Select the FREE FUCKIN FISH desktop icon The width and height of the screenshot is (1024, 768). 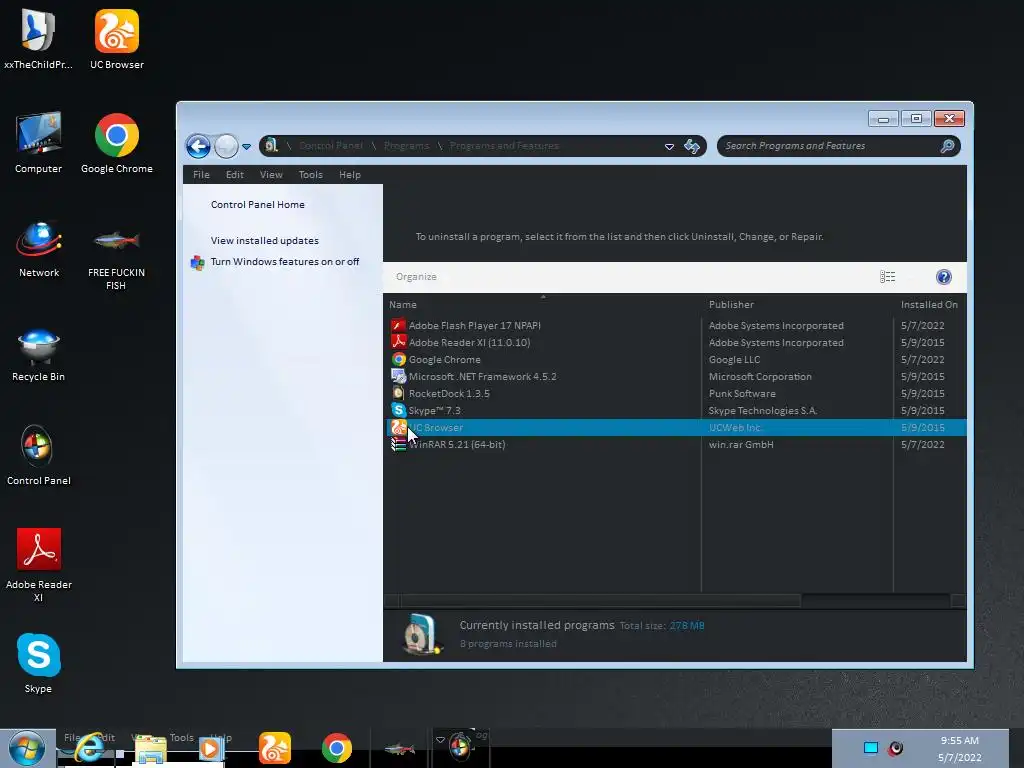[117, 258]
